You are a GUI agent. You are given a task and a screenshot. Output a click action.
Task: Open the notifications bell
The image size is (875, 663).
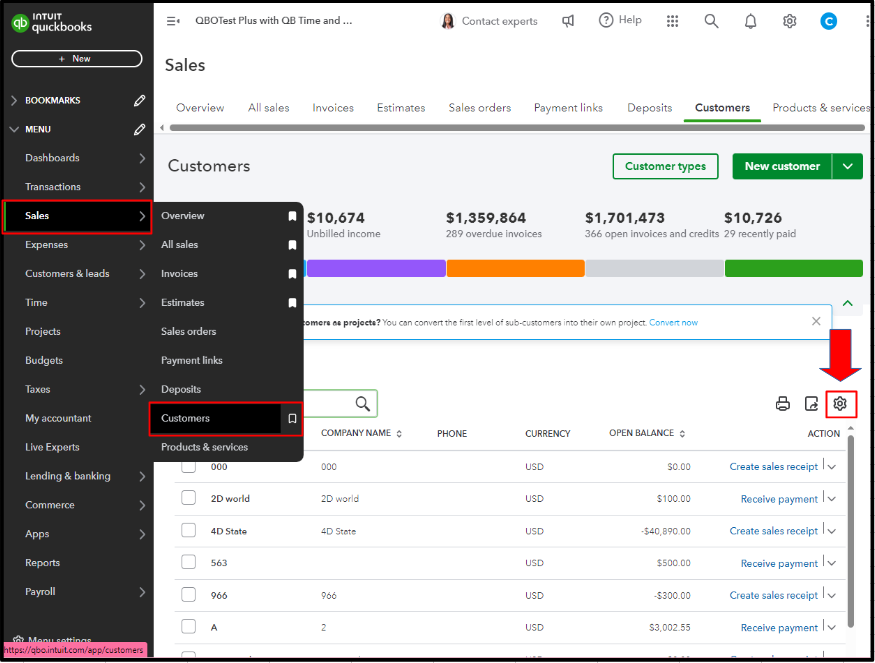[x=751, y=21]
